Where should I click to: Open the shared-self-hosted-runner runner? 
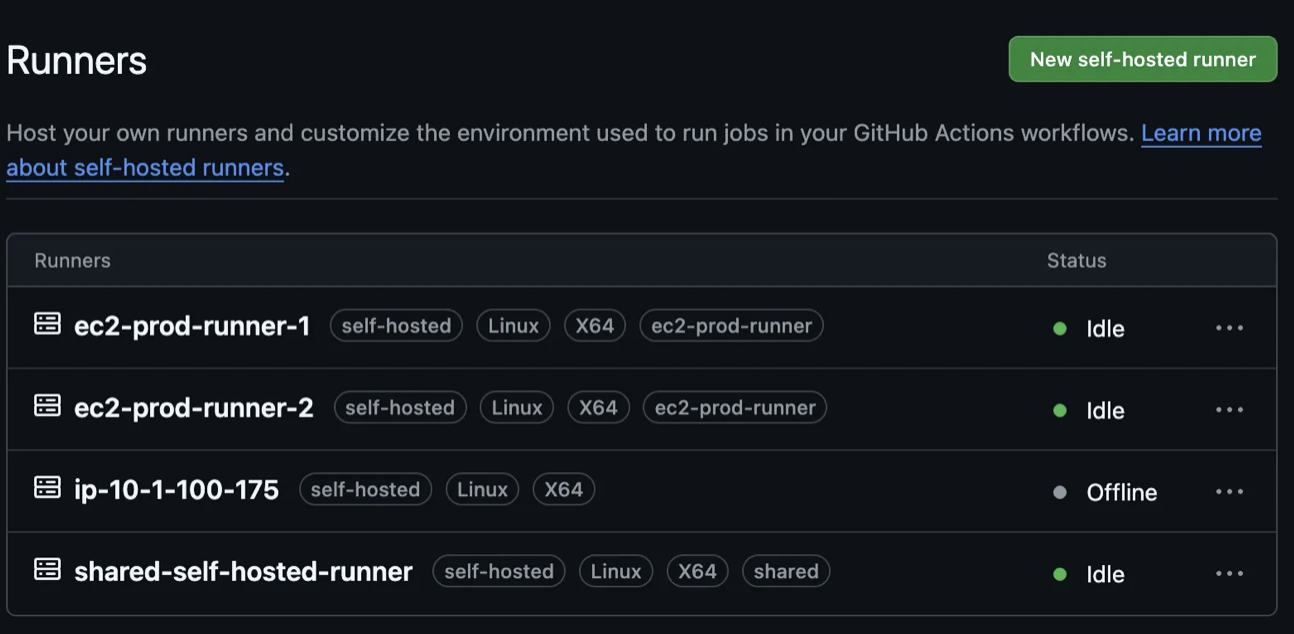(x=243, y=572)
